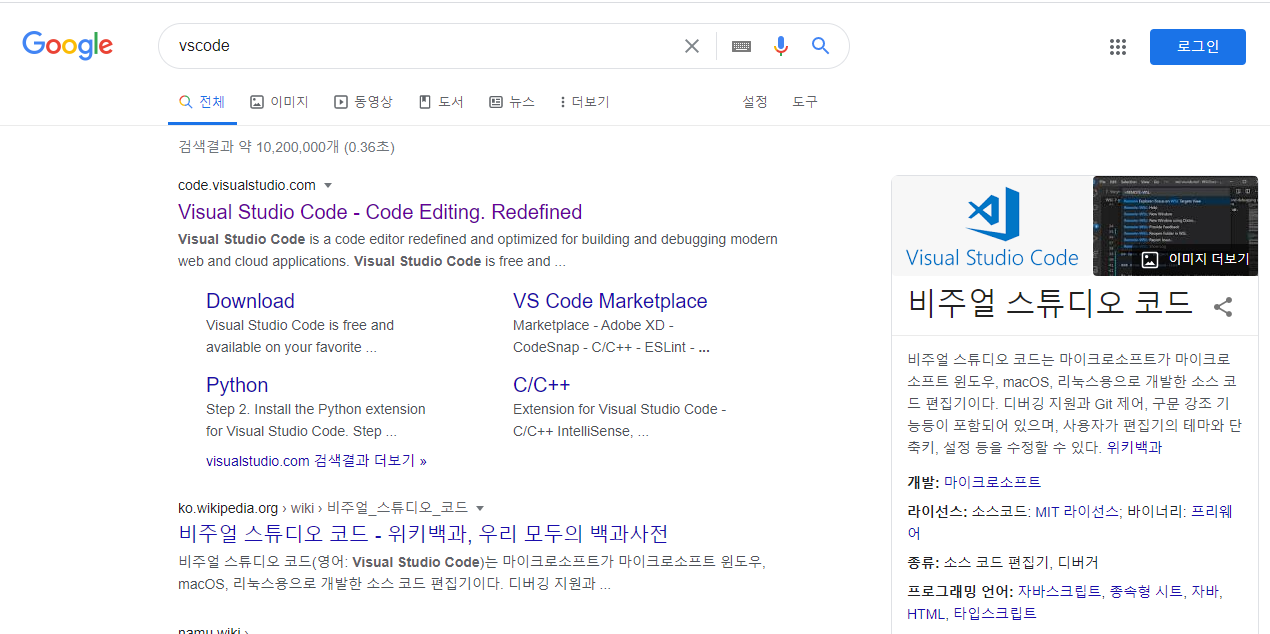This screenshot has width=1270, height=634.
Task: Open the Python sitelink
Action: coord(237,385)
